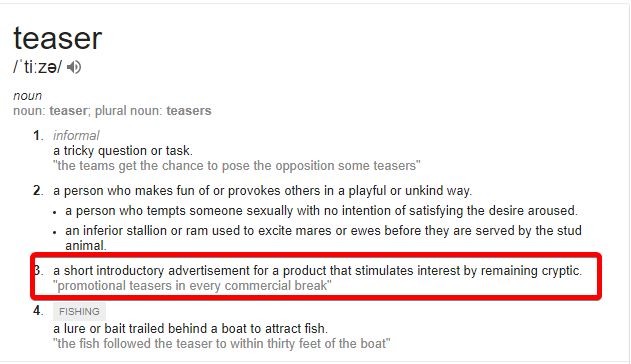Click the "promotional teasers" example sentence
This screenshot has width=631, height=364.
click(x=192, y=286)
